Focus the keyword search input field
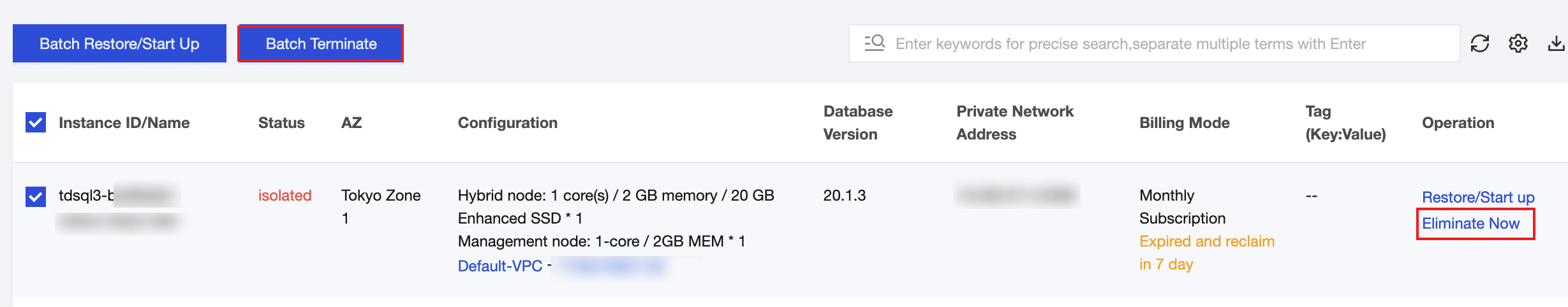 pos(1148,43)
